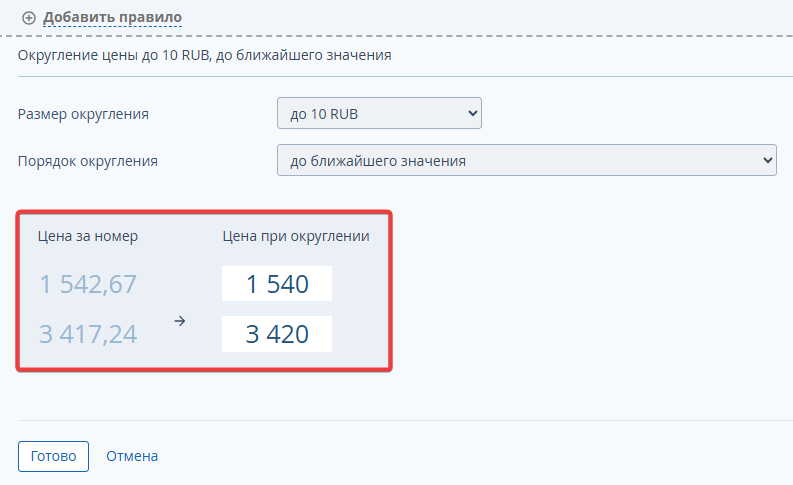Click the rule title Округление цены до 10 RUB
The width and height of the screenshot is (793, 485).
113,55
